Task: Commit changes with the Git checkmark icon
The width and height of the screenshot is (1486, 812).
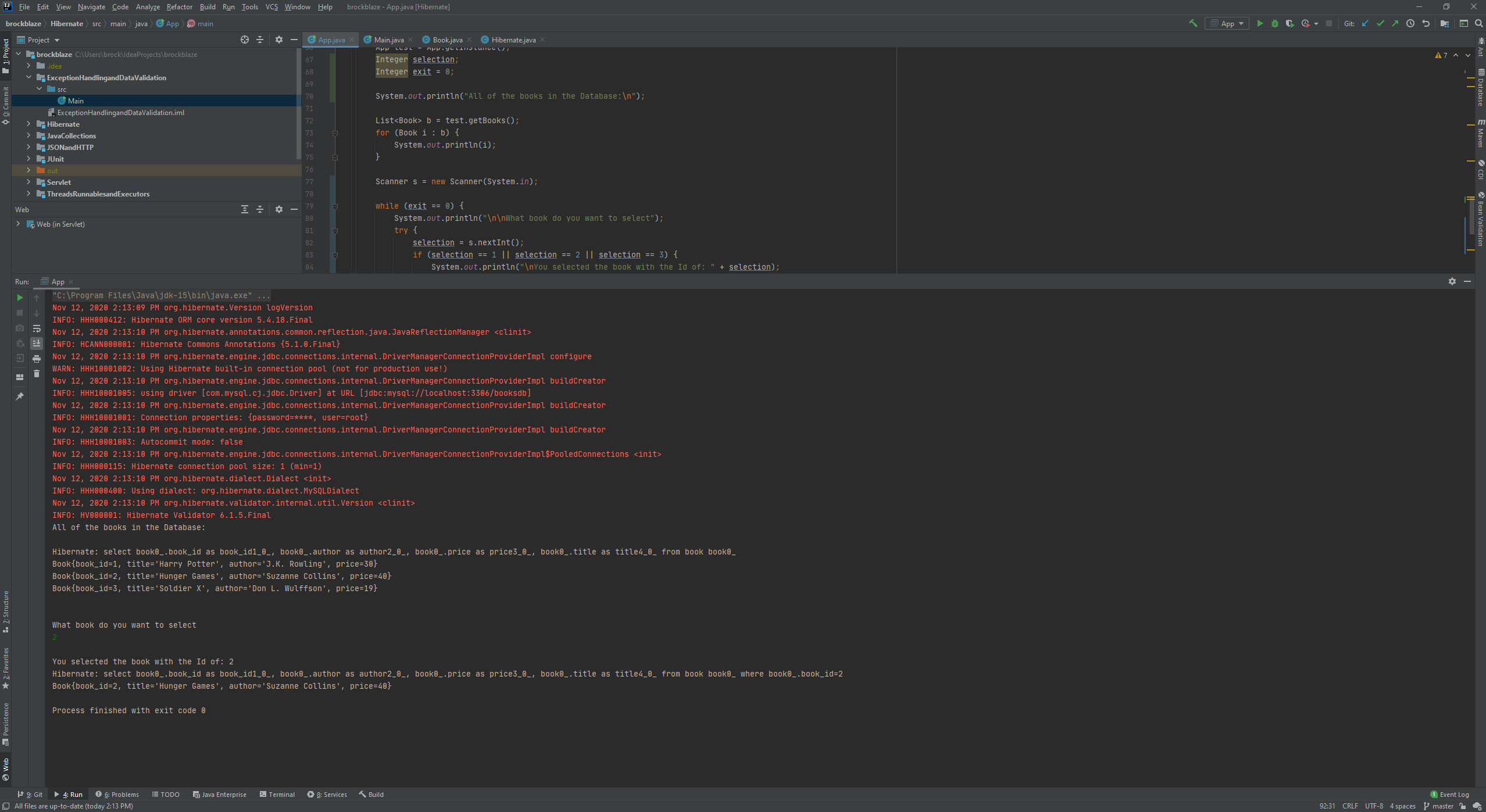Action: [x=1380, y=23]
